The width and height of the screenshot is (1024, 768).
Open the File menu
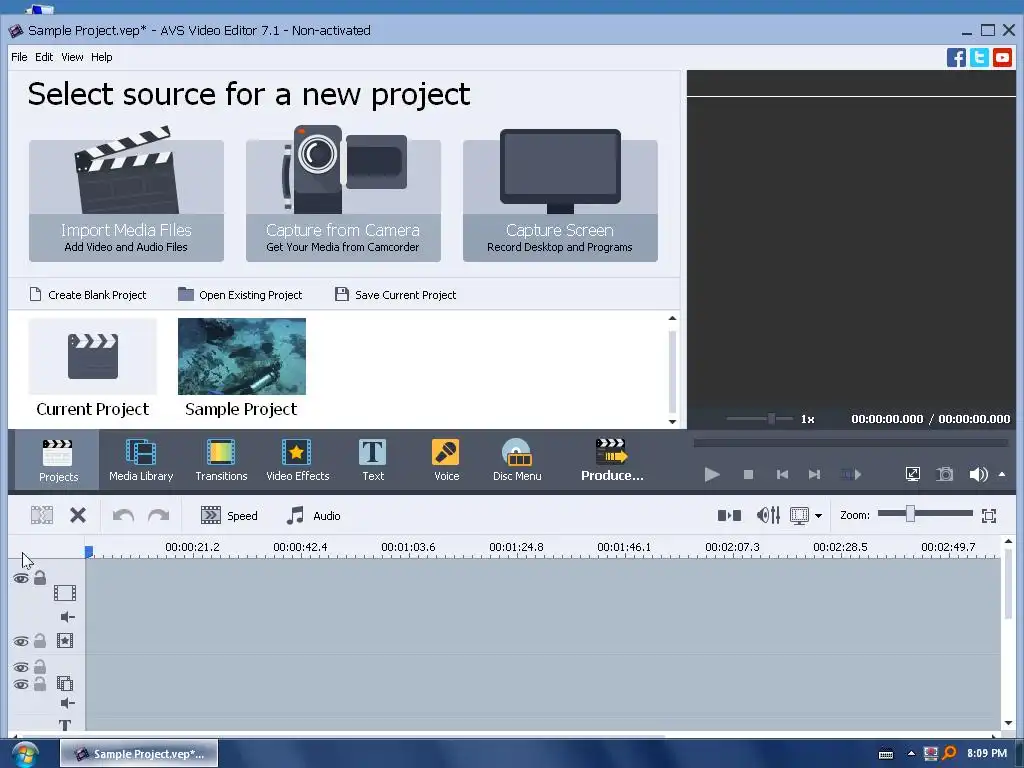click(x=19, y=57)
